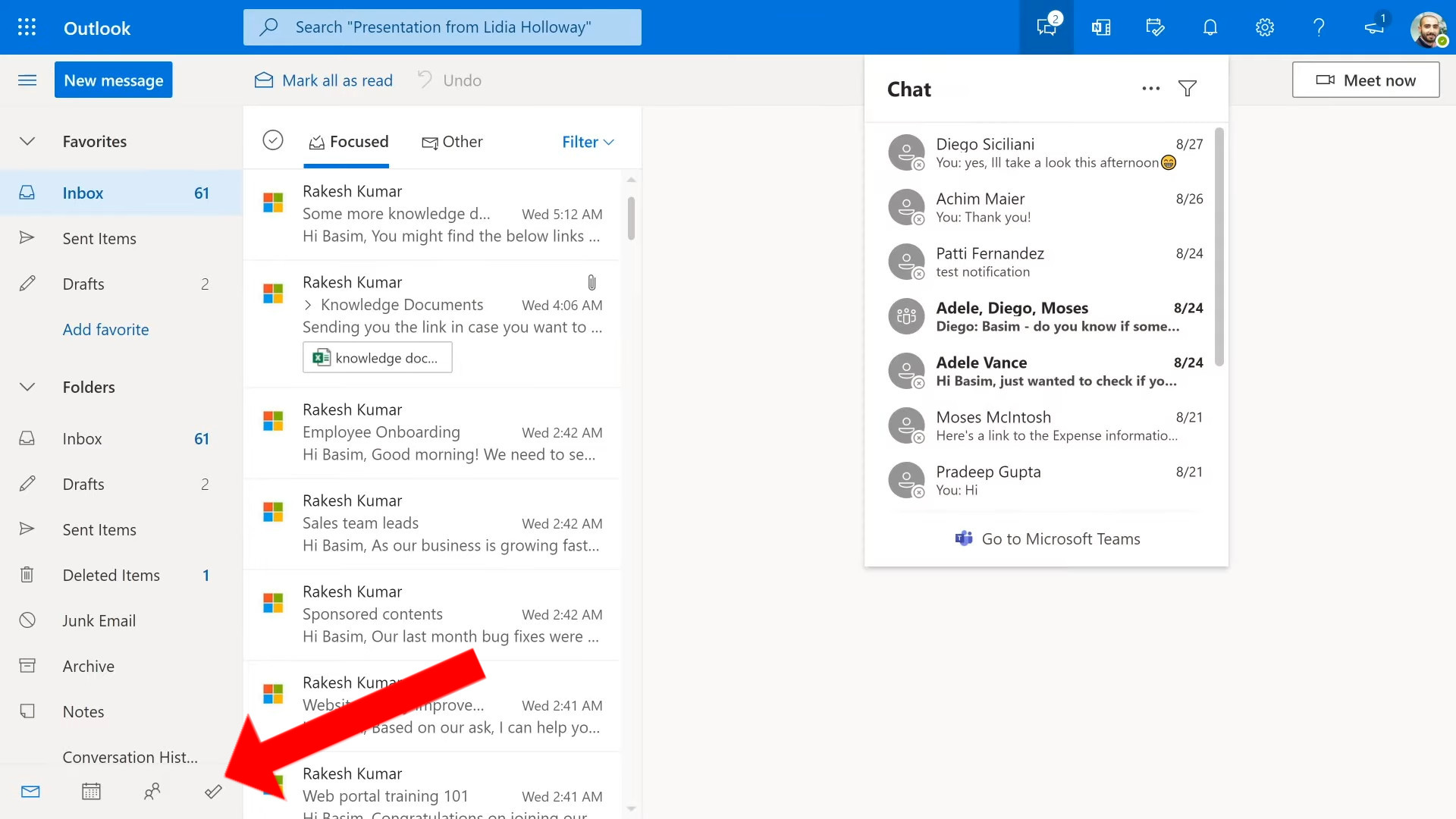This screenshot has height=819, width=1456.
Task: Select all messages with the circle checkbox
Action: 273,140
